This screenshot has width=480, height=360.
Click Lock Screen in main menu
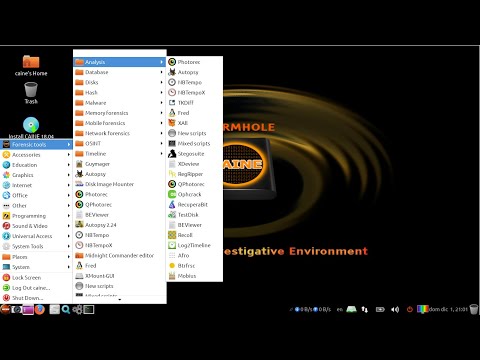coord(36,278)
